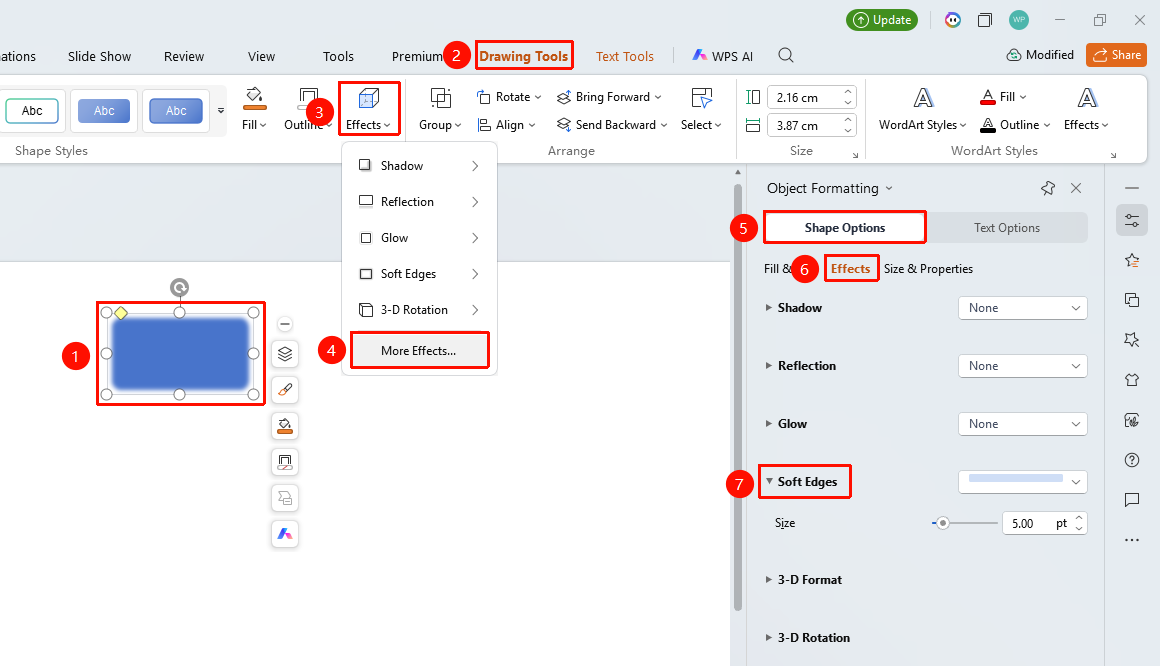Screen dimensions: 1160x666
Task: Pin the Object Formatting panel
Action: (x=1048, y=188)
